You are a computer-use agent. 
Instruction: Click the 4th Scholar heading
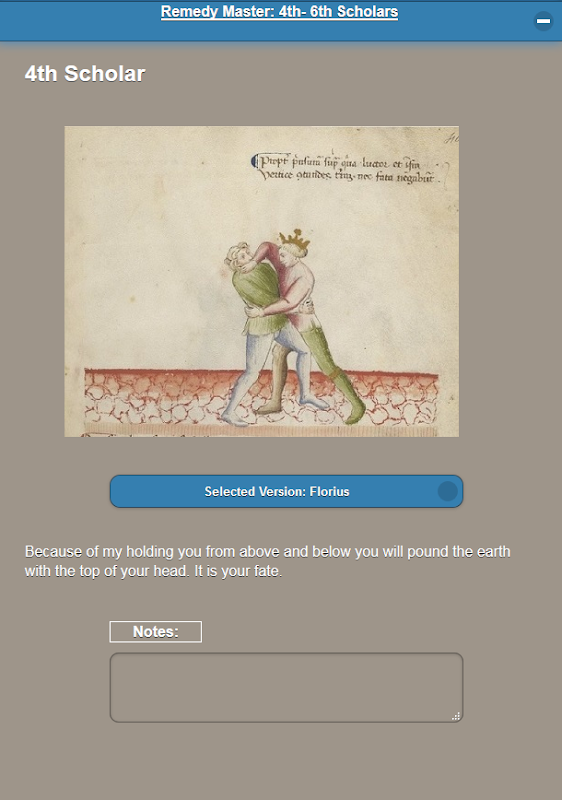pyautogui.click(x=85, y=74)
